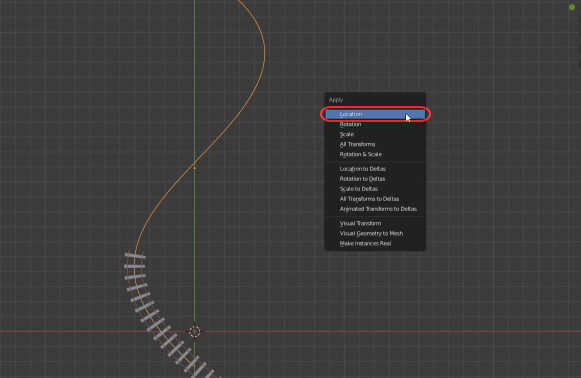Choose Visual Geometry to Mesh
The width and height of the screenshot is (581, 378).
(375, 233)
